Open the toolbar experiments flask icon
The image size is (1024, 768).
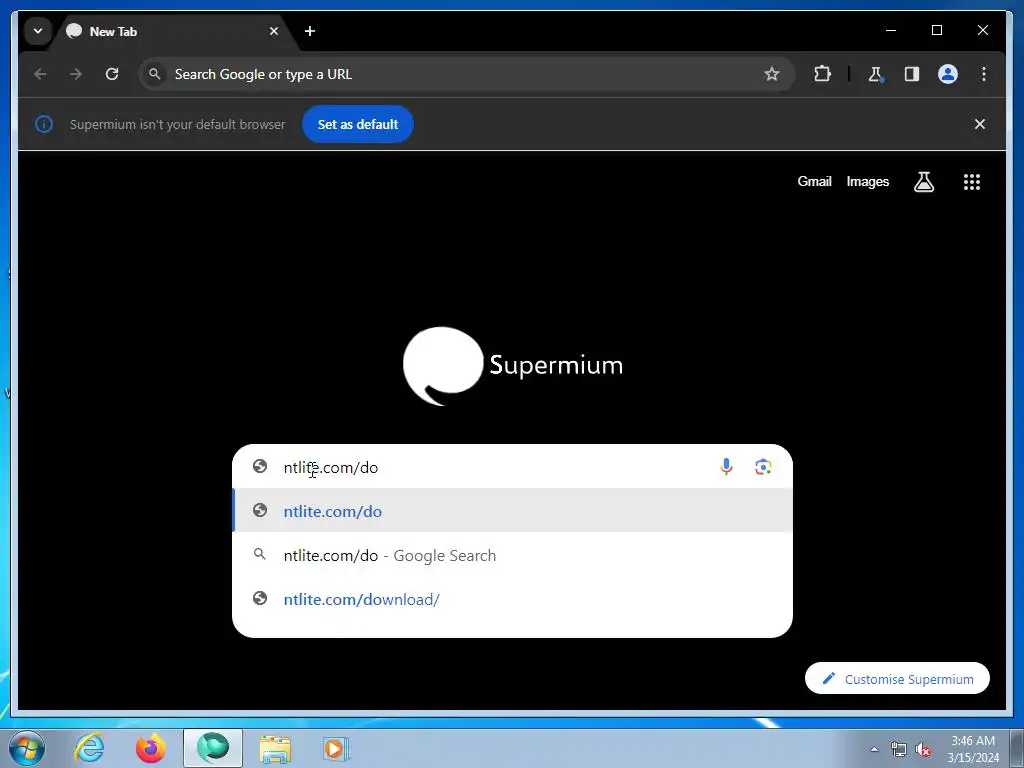(x=876, y=74)
